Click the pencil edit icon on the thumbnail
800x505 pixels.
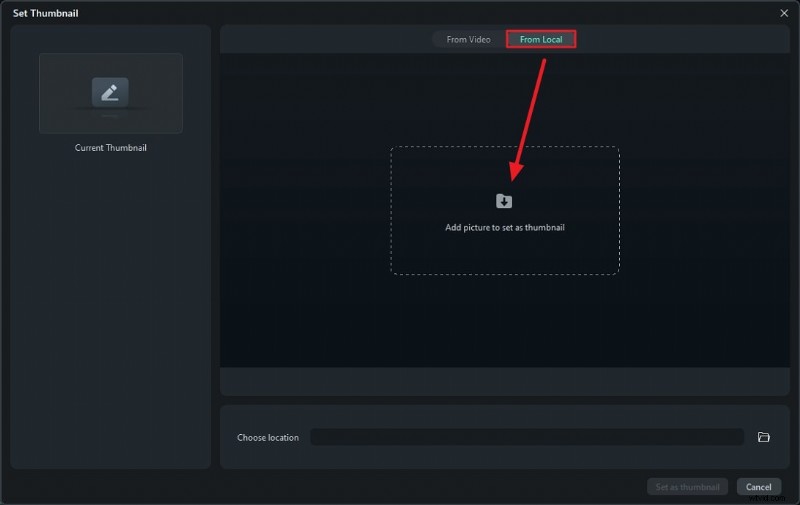point(110,92)
